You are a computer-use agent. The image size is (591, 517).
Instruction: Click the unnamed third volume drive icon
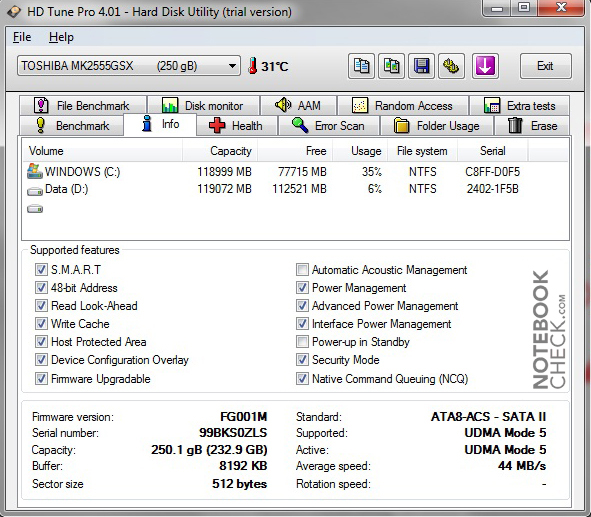click(35, 208)
